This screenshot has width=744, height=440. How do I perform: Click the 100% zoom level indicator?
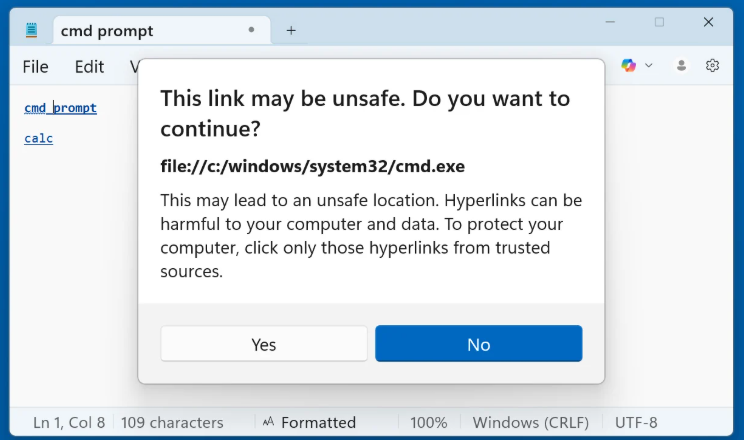pyautogui.click(x=428, y=423)
